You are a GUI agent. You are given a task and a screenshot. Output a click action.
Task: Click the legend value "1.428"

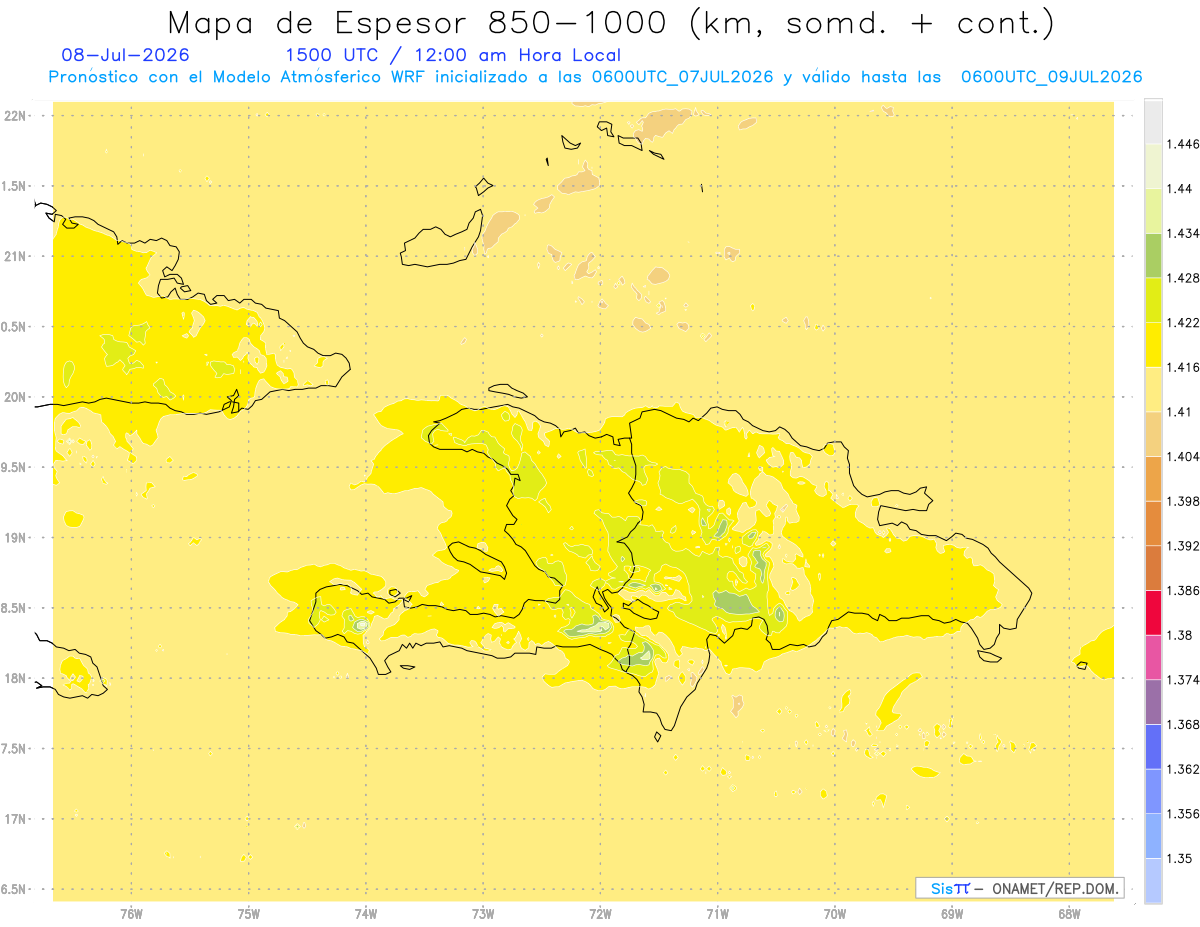click(x=1183, y=278)
